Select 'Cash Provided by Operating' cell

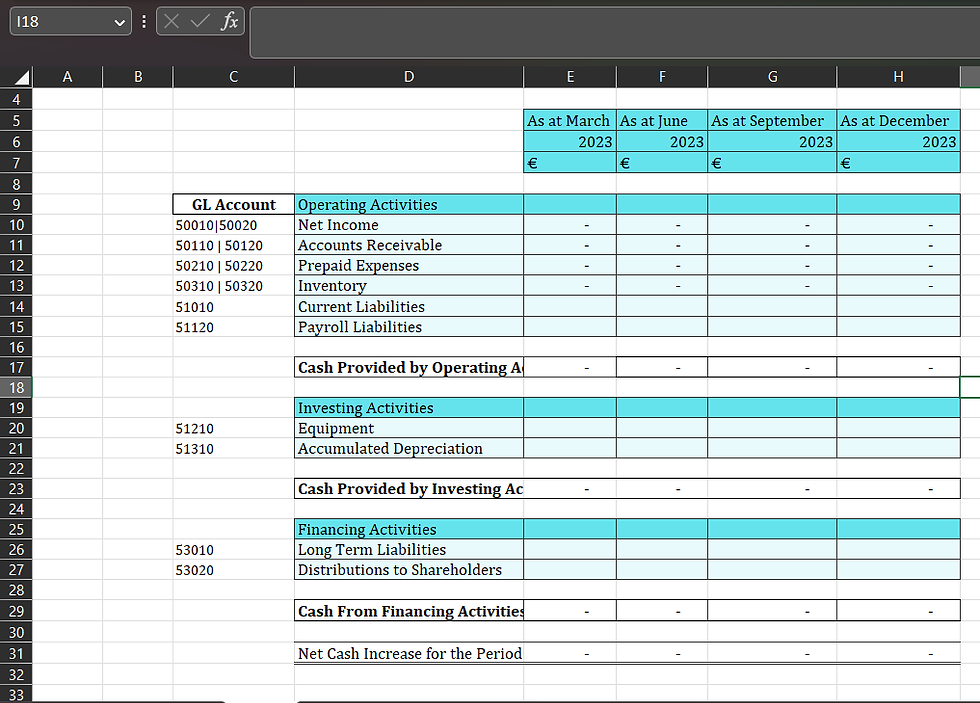(x=409, y=367)
